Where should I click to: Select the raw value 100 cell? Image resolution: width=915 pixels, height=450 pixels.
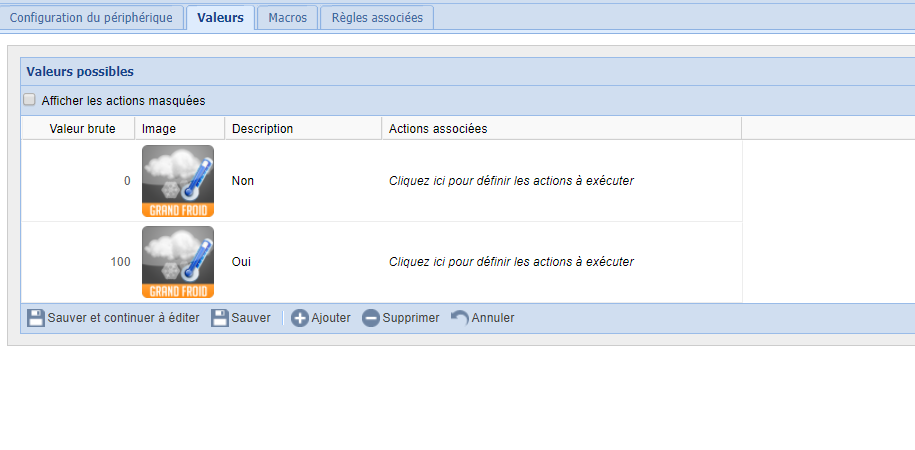point(119,262)
